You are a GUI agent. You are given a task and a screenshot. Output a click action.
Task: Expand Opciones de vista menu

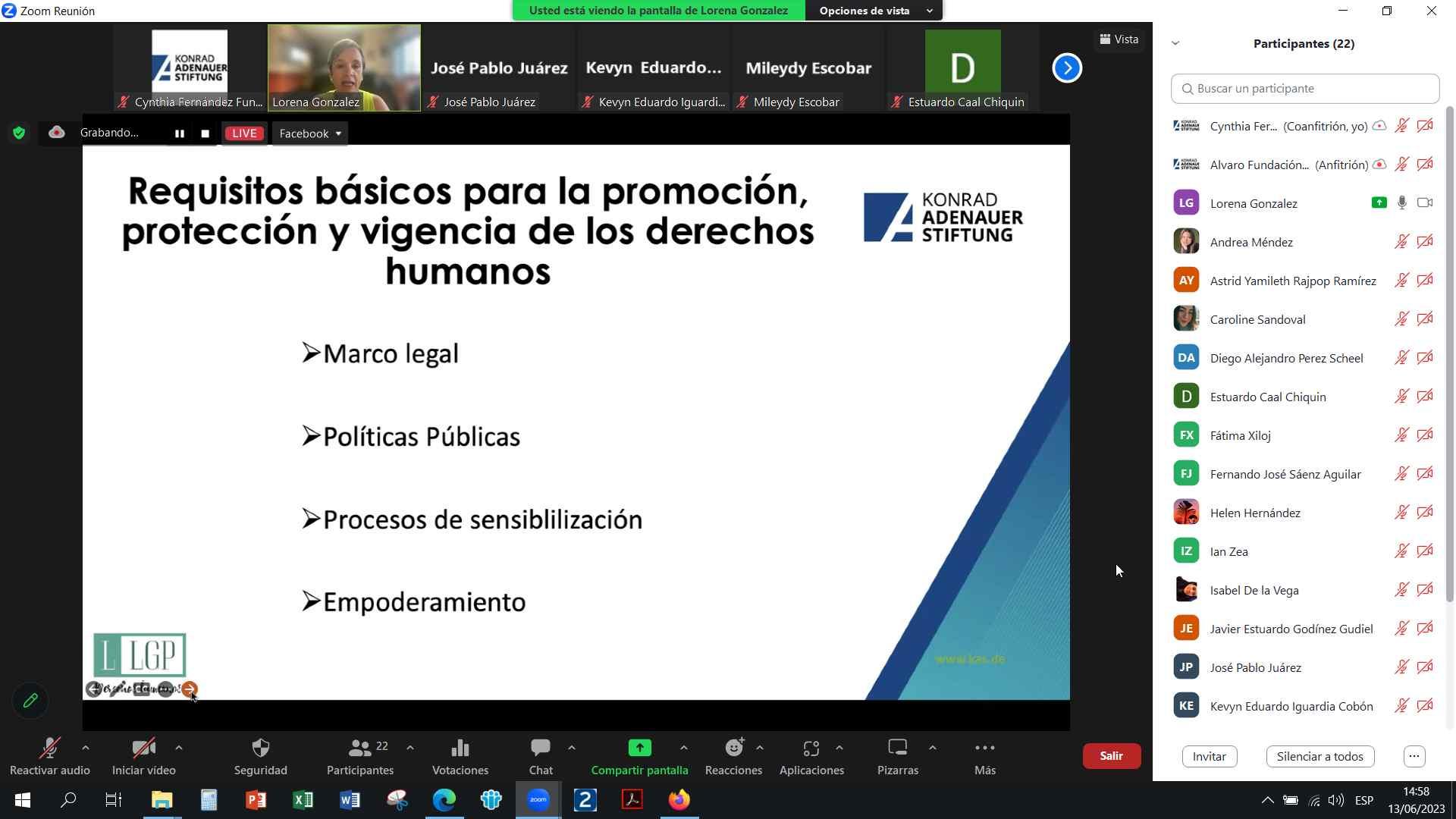tap(874, 11)
